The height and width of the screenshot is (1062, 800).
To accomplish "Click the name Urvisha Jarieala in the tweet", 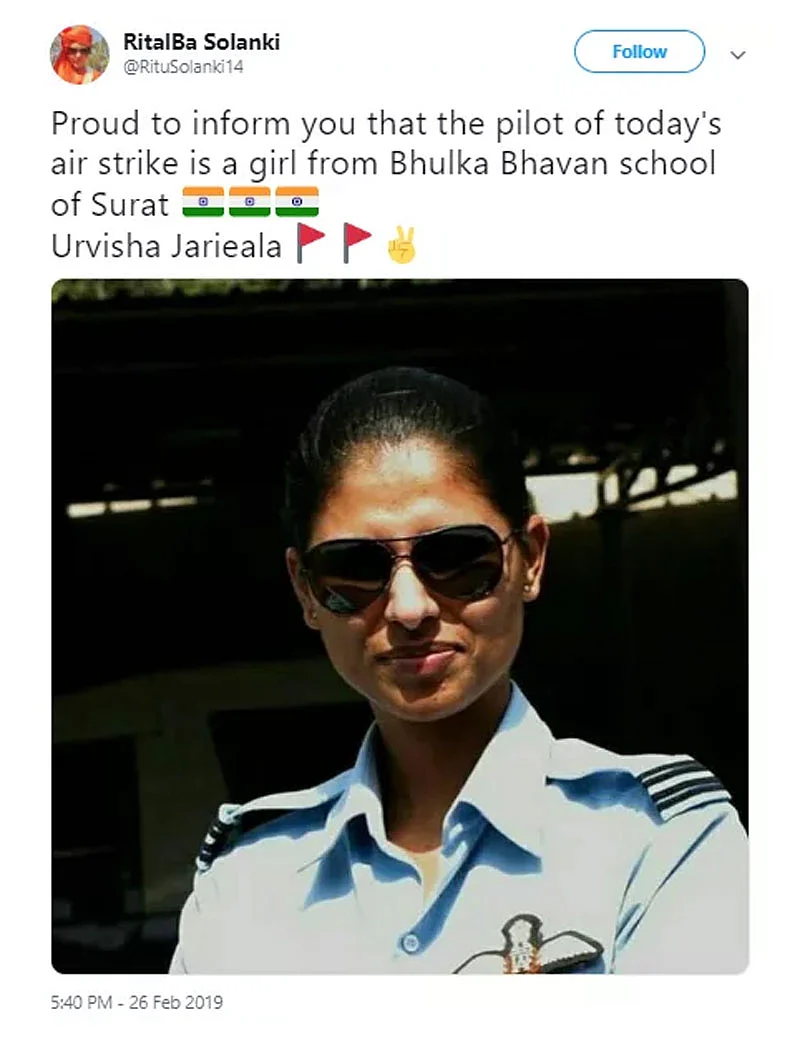I will coord(166,245).
